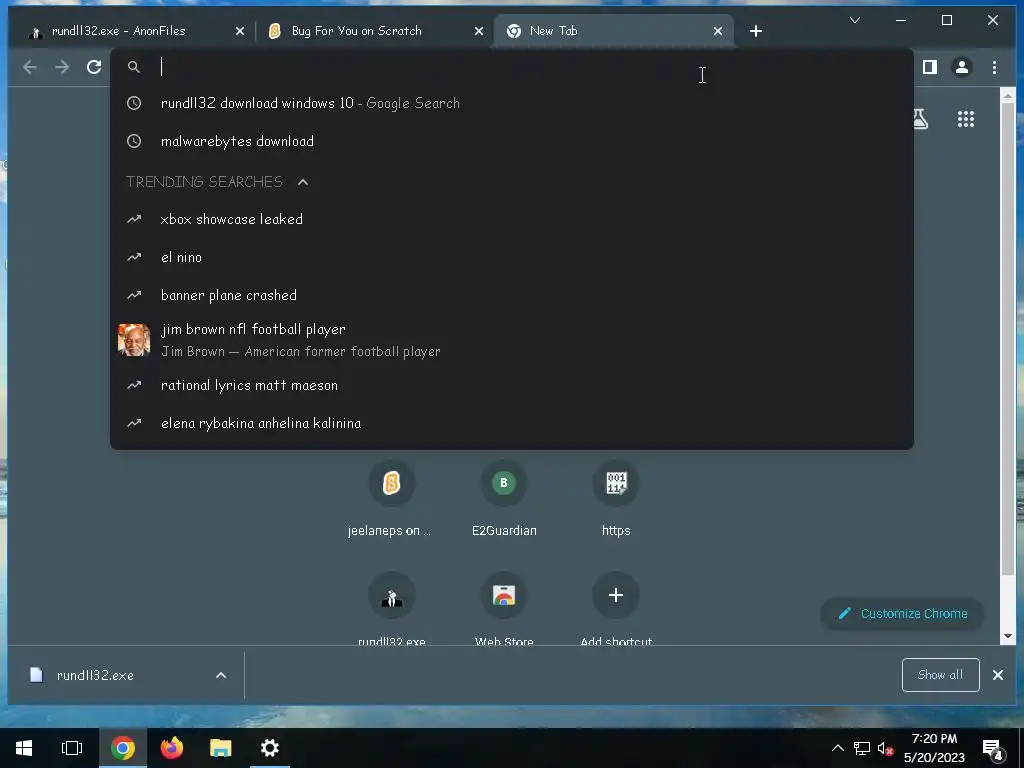
Task: Select elena rybakina anhelina kalinina suggestion
Action: pos(511,423)
